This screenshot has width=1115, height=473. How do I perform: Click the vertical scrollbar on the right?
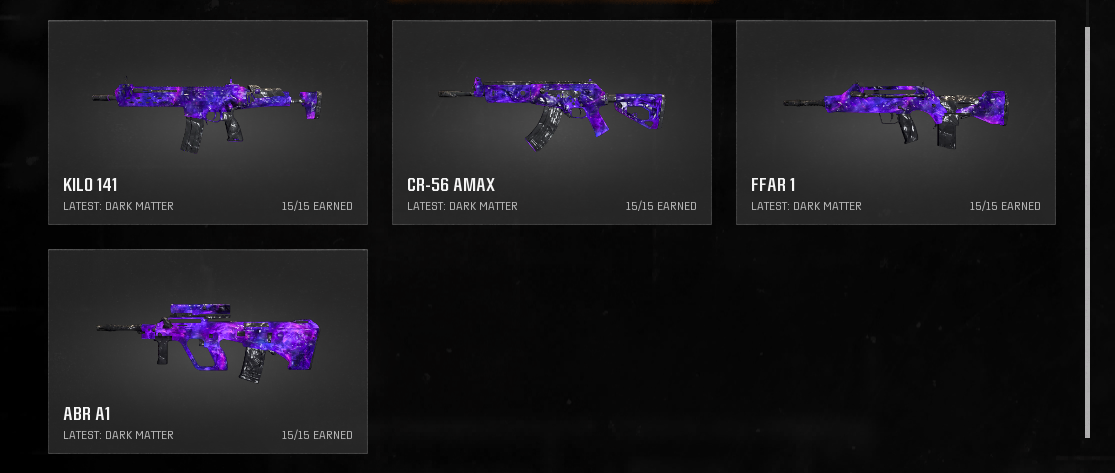(1087, 233)
